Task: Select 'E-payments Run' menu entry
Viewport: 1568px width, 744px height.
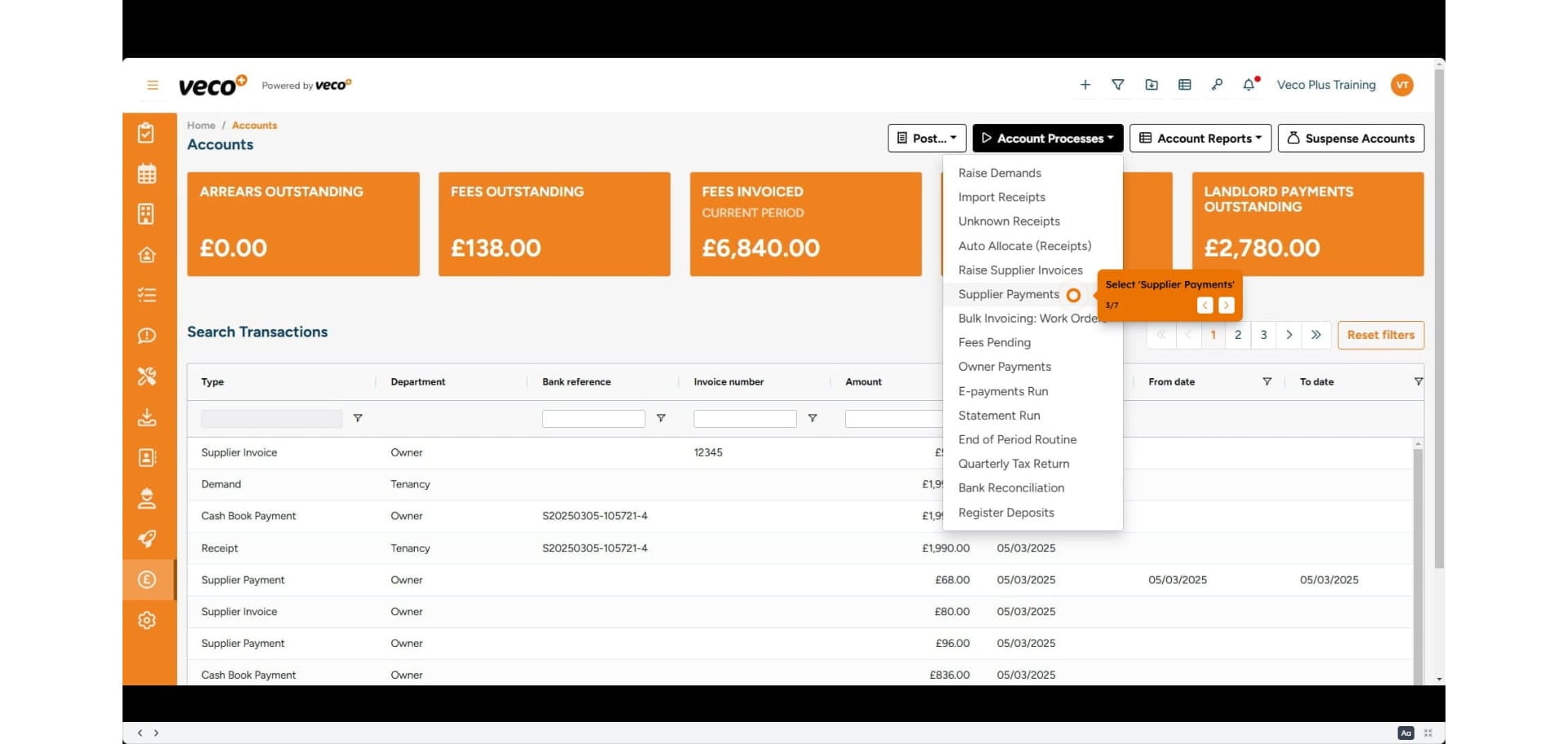Action: coord(1032,391)
